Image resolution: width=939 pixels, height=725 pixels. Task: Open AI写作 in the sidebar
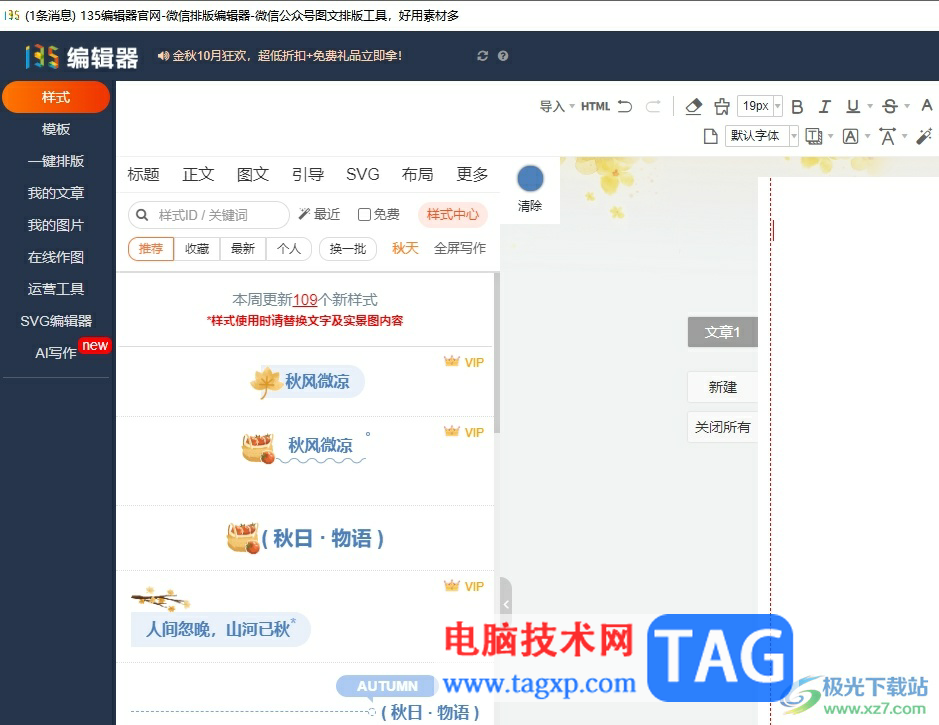click(x=56, y=353)
